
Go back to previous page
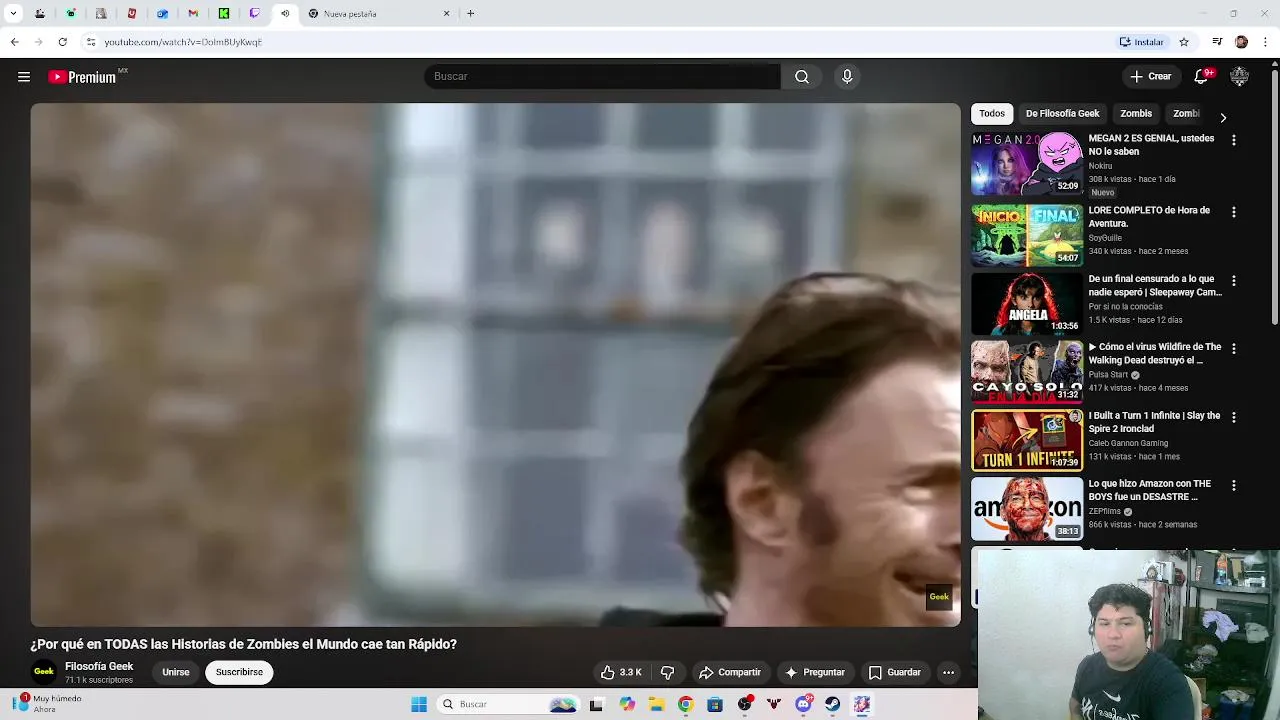pos(14,42)
